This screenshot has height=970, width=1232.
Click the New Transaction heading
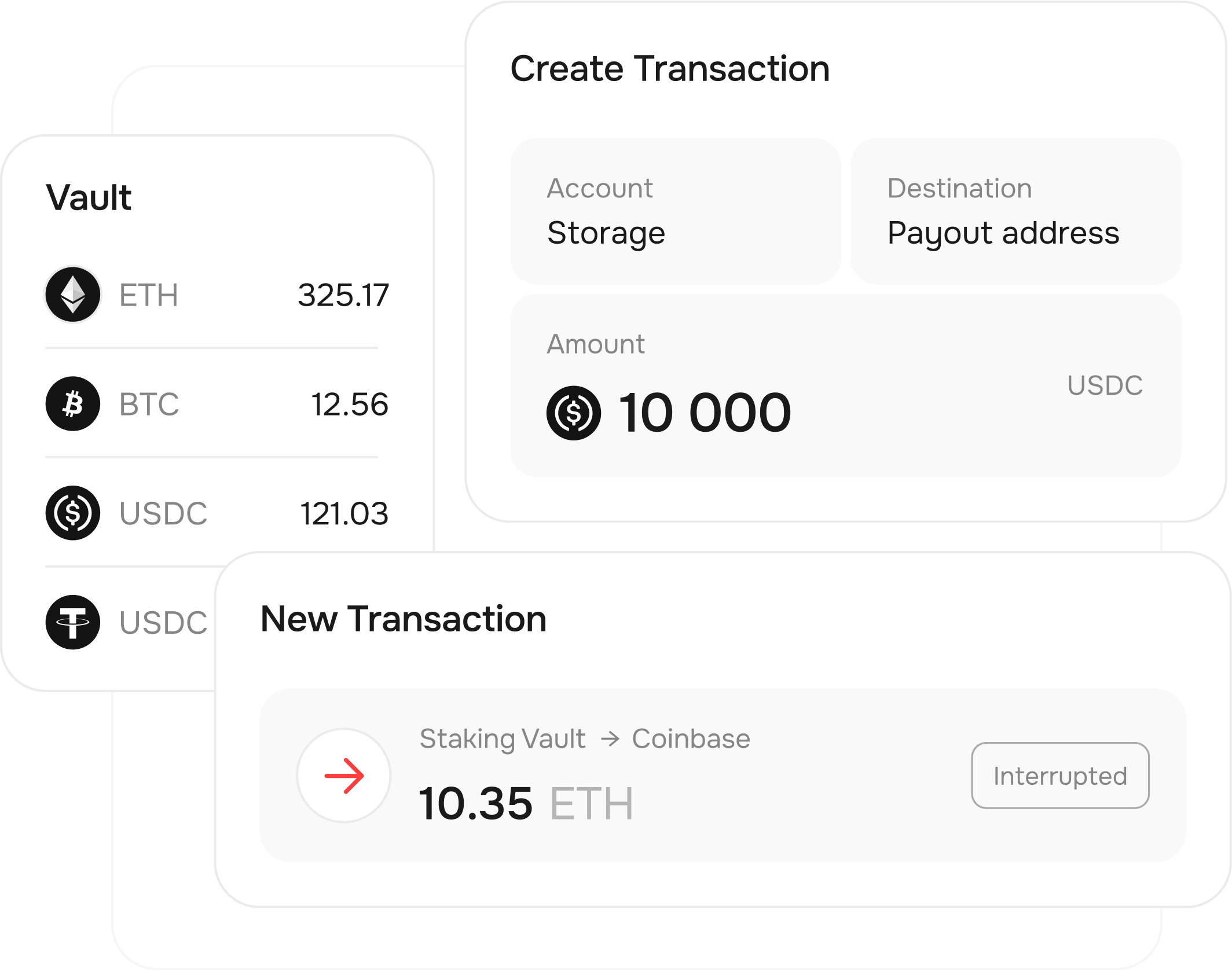click(404, 619)
